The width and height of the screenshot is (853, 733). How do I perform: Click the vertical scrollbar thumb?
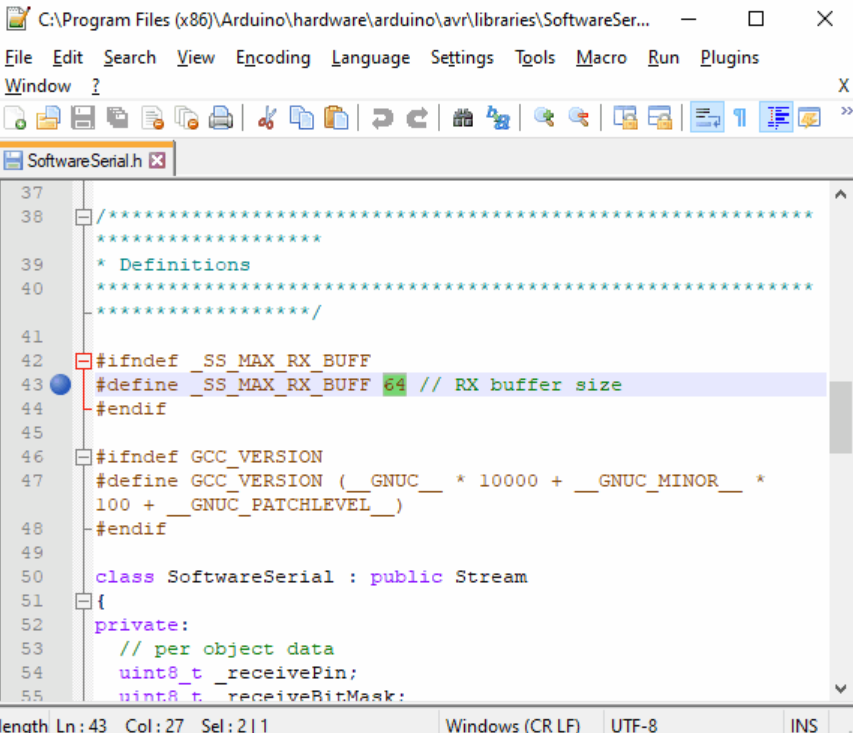[x=841, y=417]
